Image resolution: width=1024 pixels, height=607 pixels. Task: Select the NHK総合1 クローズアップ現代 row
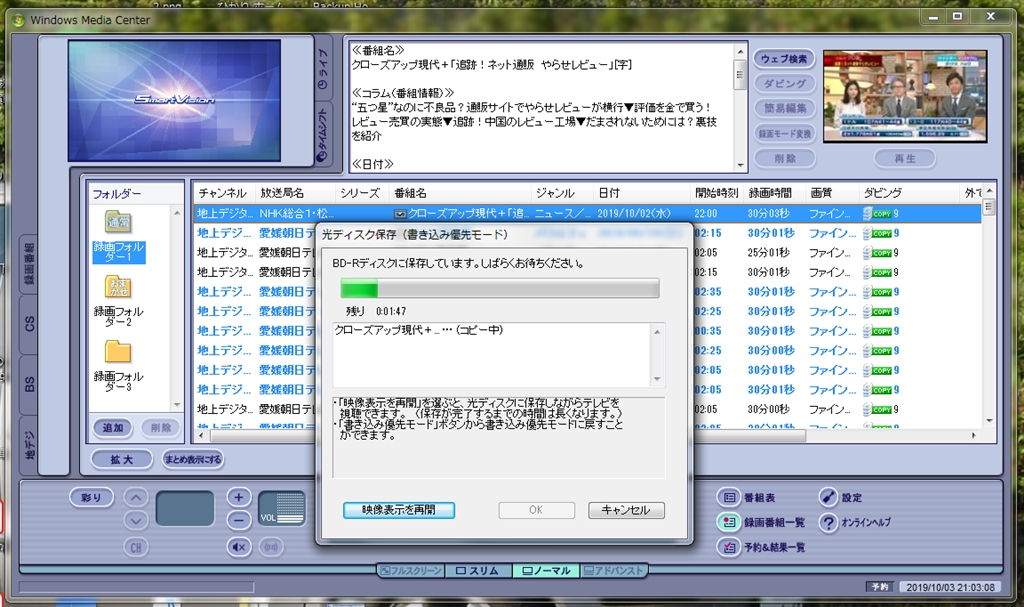(586, 214)
